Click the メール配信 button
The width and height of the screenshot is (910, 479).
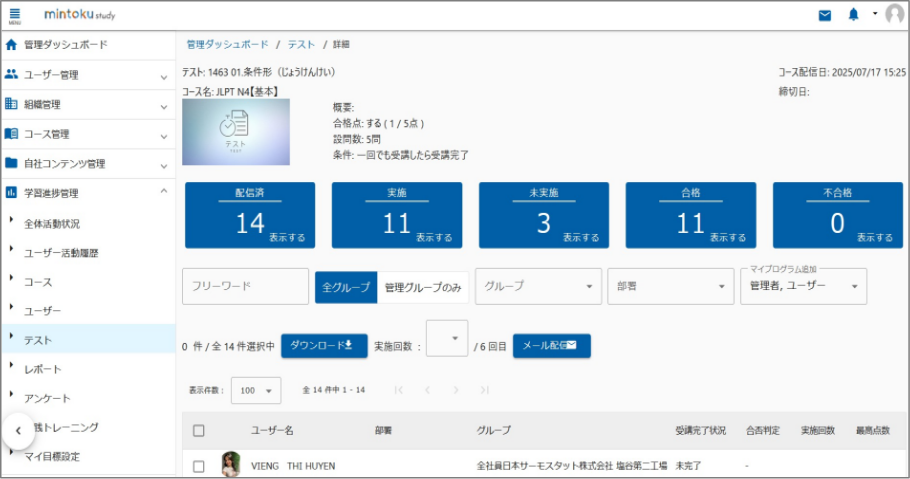551,345
